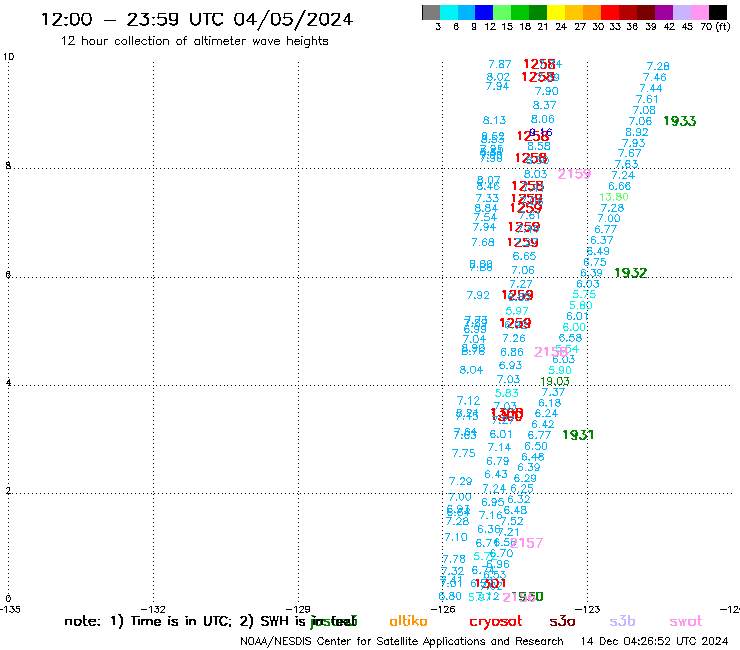Image resolution: width=740 pixels, height=650 pixels.
Task: Click the 8.13 wave height value
Action: point(494,120)
